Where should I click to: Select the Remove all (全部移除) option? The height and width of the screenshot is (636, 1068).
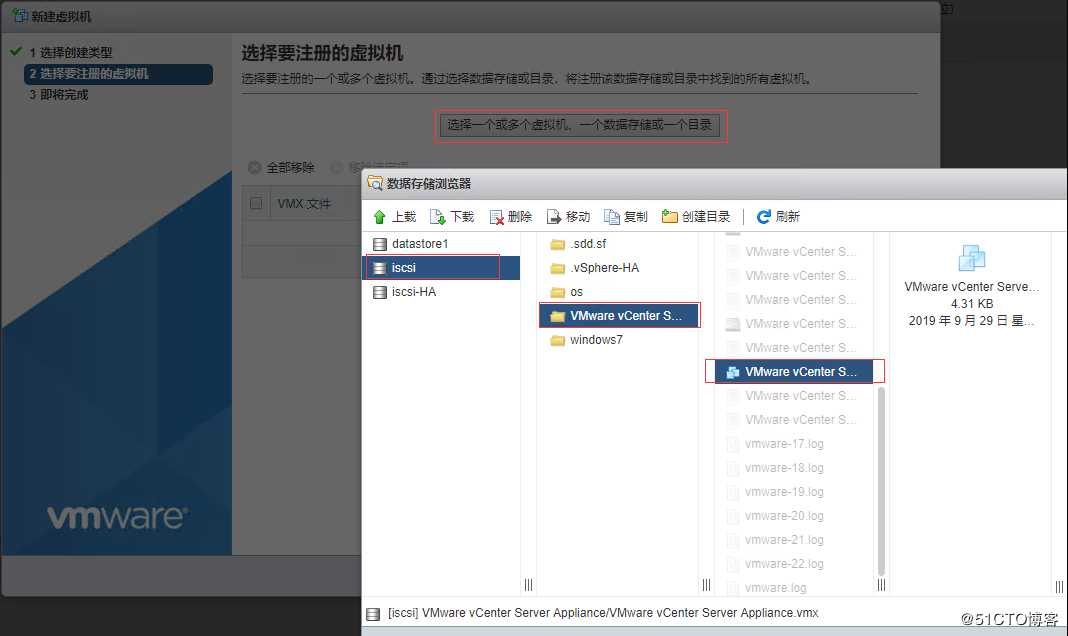coord(281,168)
